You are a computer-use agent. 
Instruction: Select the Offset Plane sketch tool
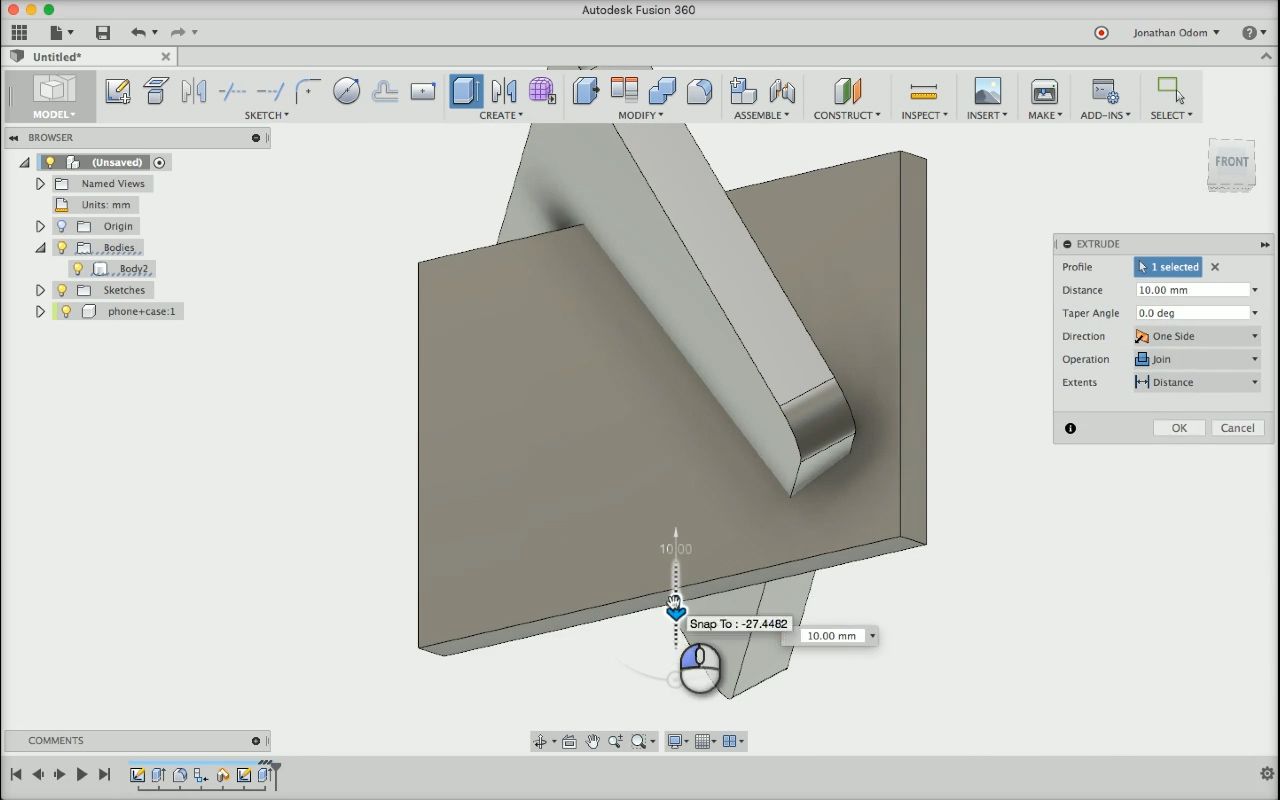click(156, 91)
